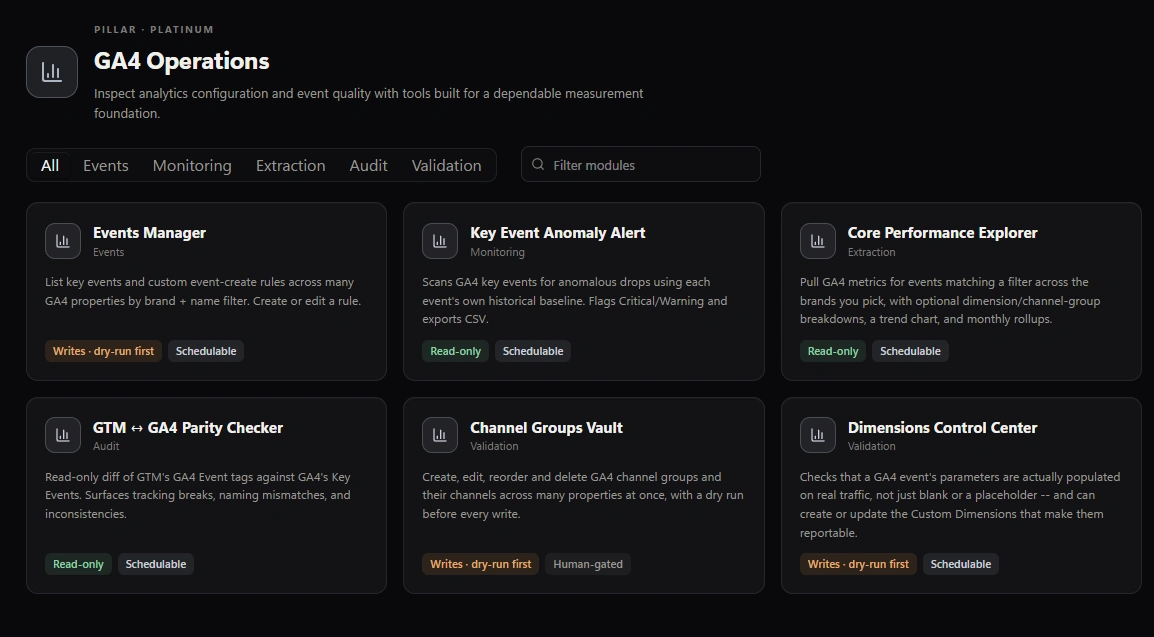This screenshot has height=637, width=1154.
Task: Open the Events Manager module title
Action: point(149,233)
